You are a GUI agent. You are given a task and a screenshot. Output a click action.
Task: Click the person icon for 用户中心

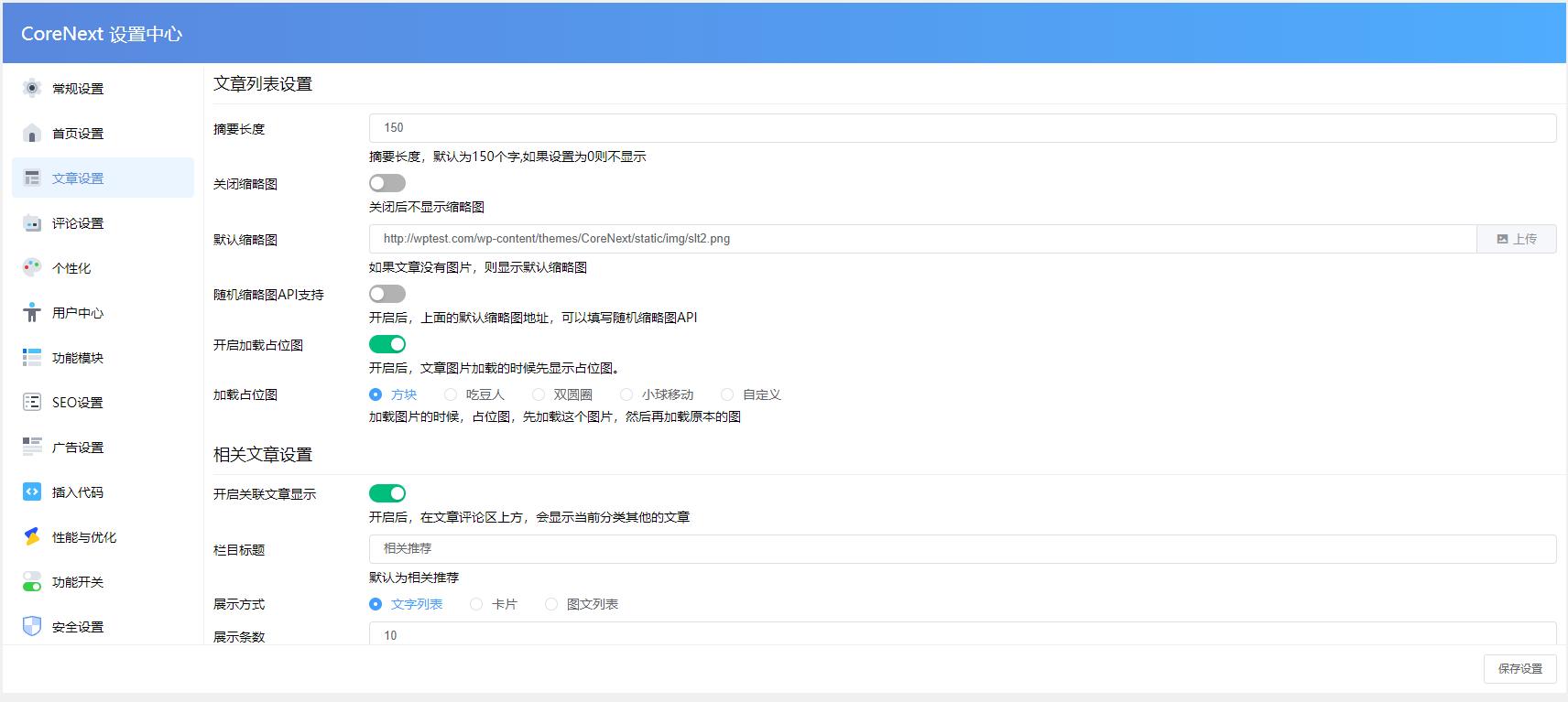coord(32,313)
